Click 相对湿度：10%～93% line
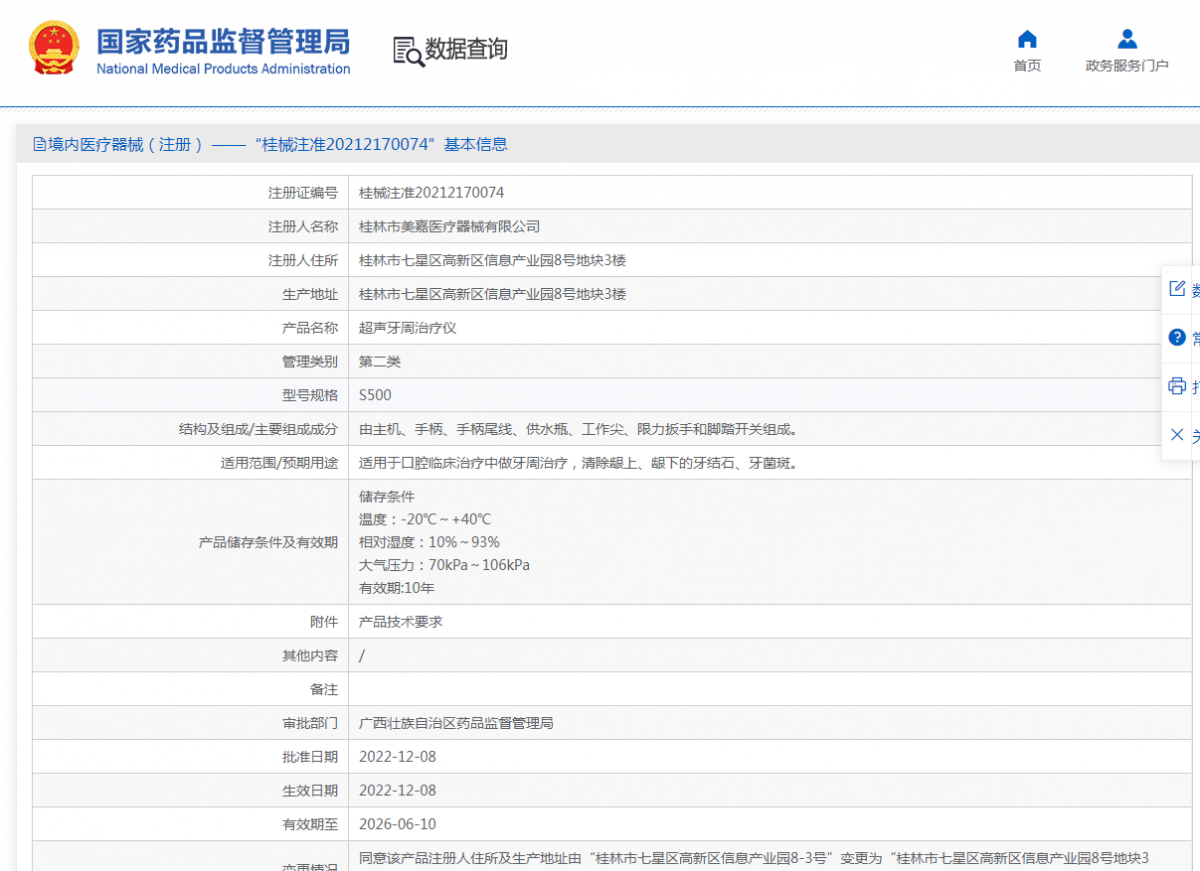 click(x=429, y=542)
